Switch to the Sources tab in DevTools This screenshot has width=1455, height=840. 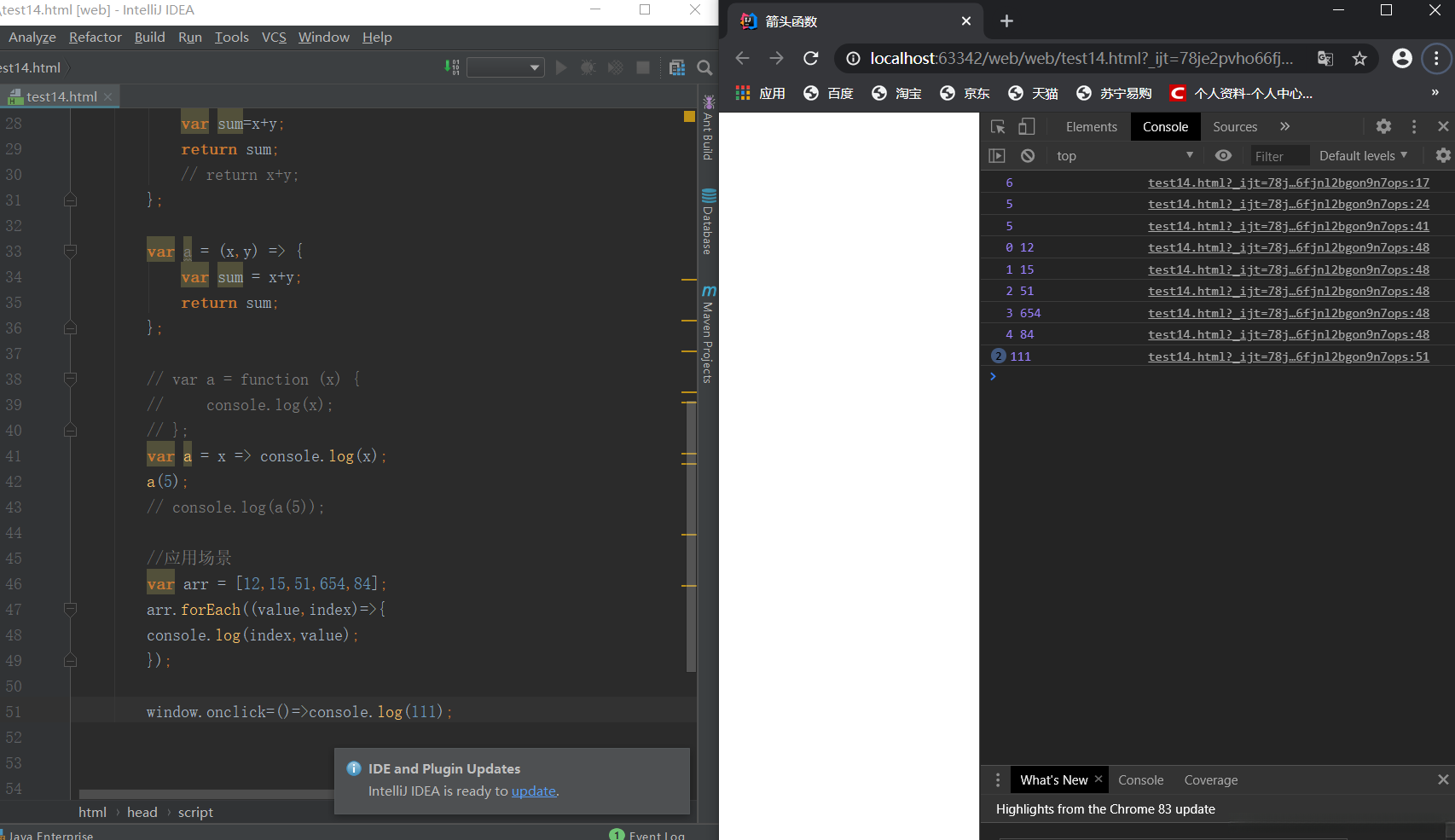pos(1234,126)
